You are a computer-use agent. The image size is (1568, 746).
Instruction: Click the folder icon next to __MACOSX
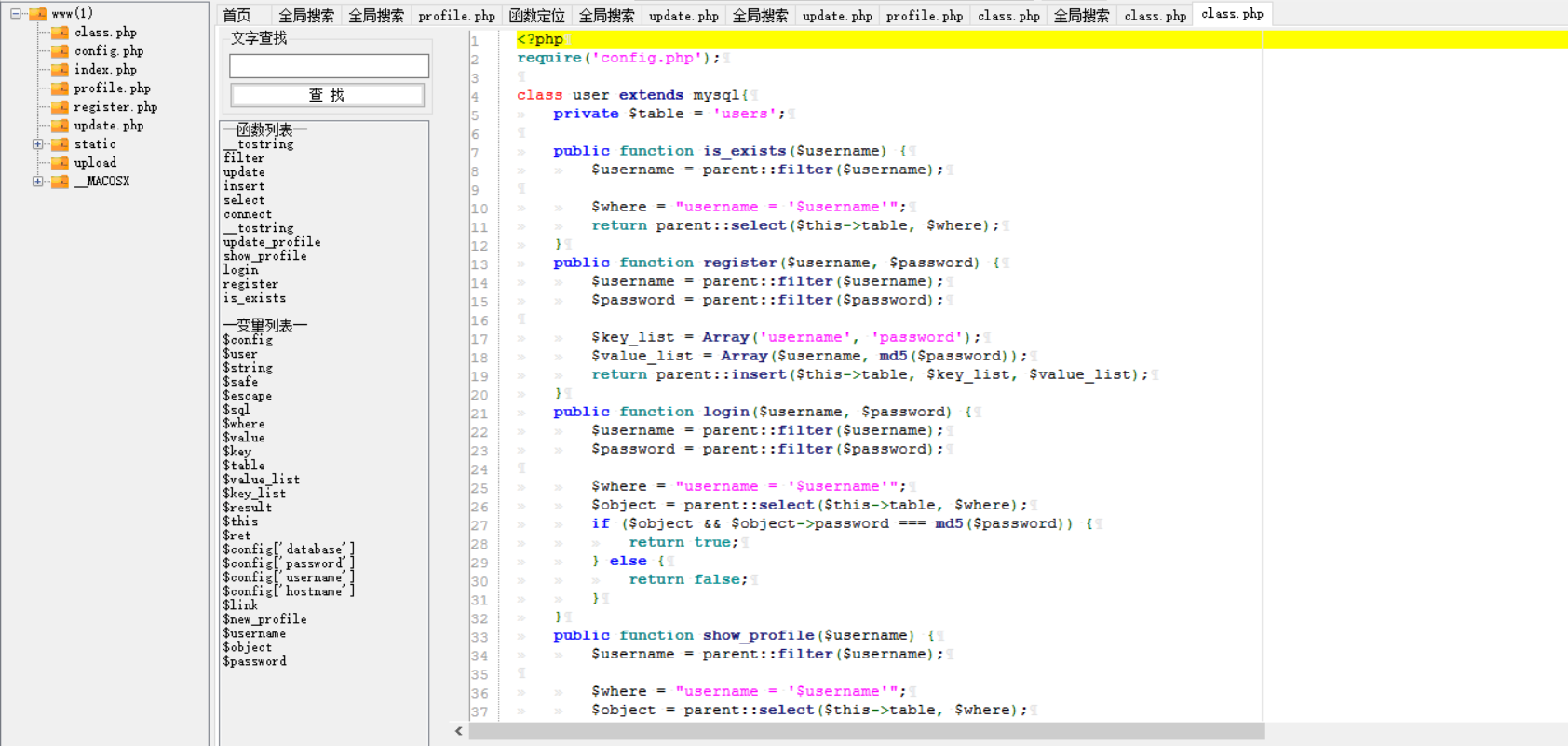click(60, 181)
